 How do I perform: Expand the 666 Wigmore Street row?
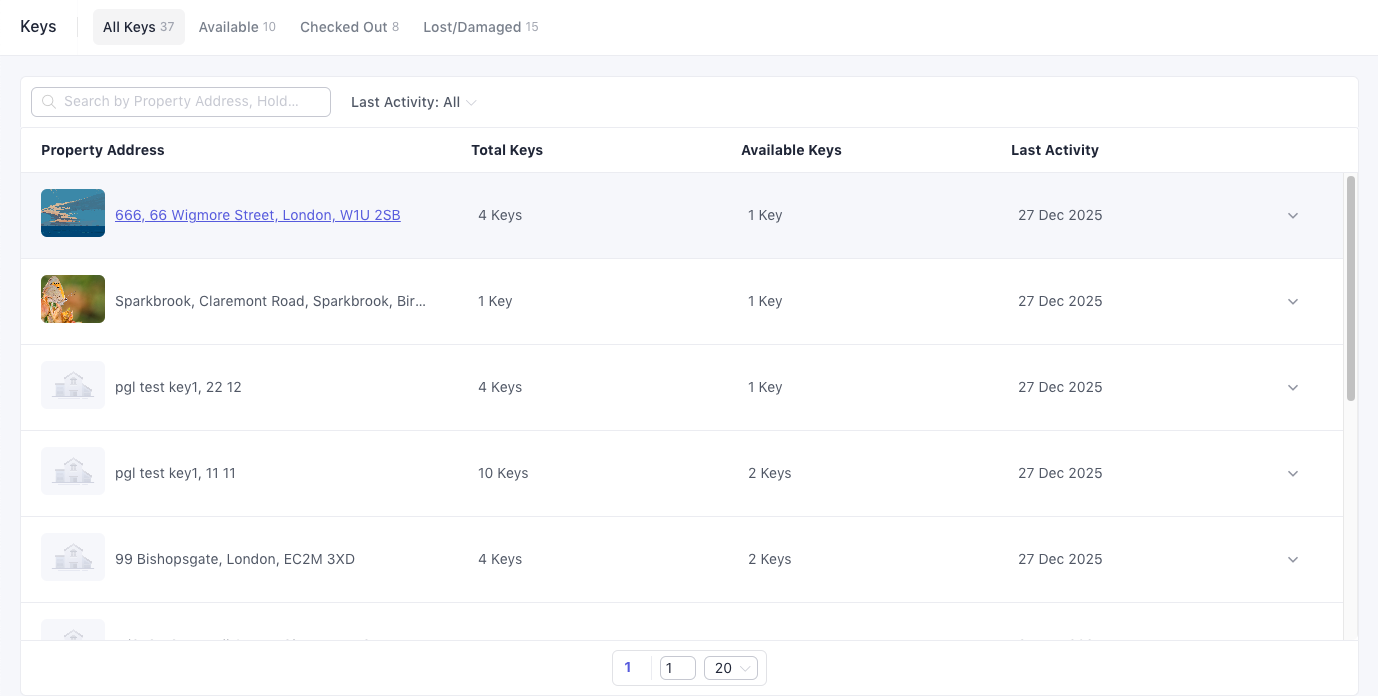[1292, 216]
